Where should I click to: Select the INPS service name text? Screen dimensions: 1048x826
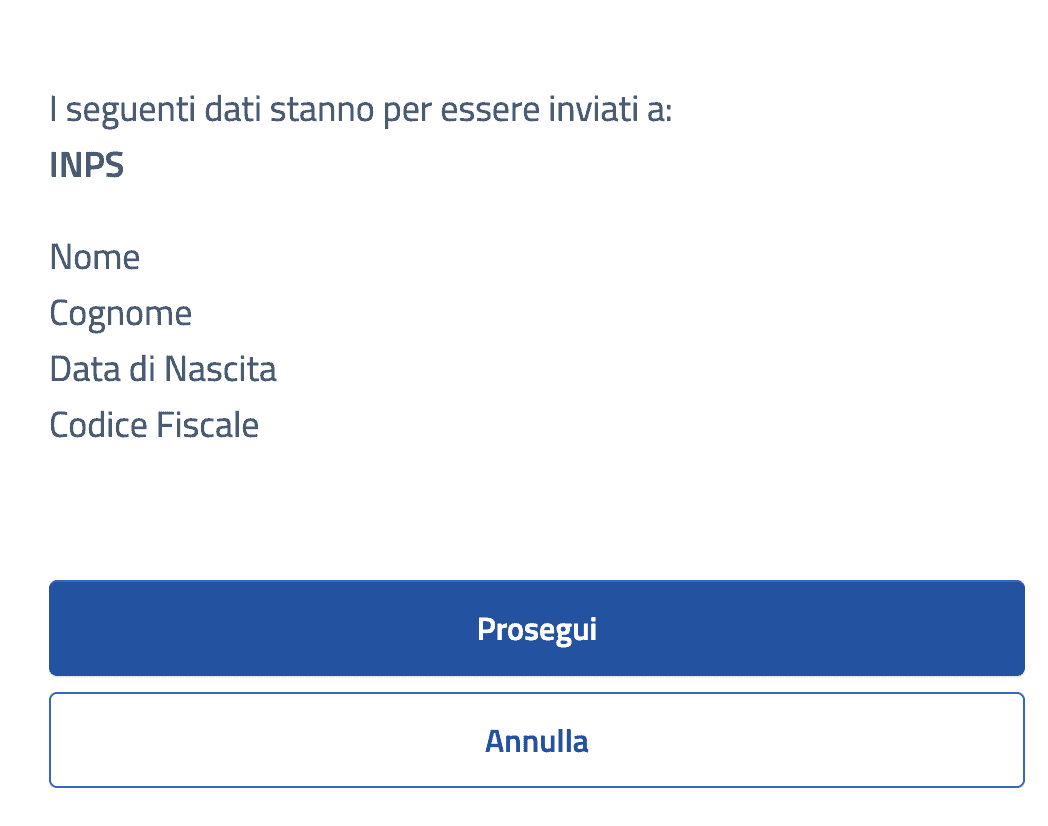click(x=86, y=164)
